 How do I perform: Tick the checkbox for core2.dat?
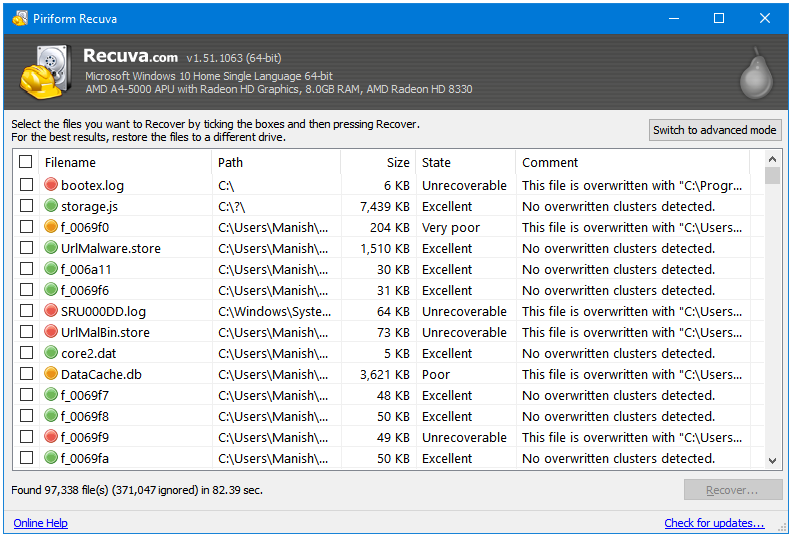pos(26,353)
